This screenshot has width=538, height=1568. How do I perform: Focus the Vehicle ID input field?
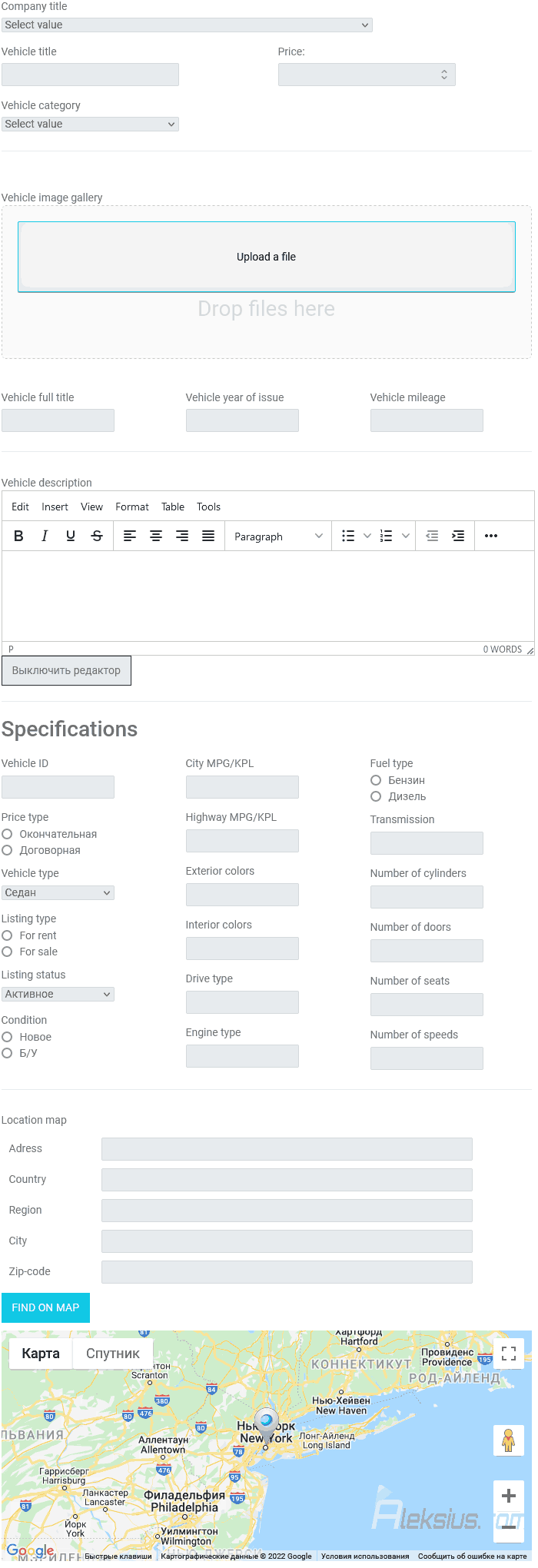point(58,787)
